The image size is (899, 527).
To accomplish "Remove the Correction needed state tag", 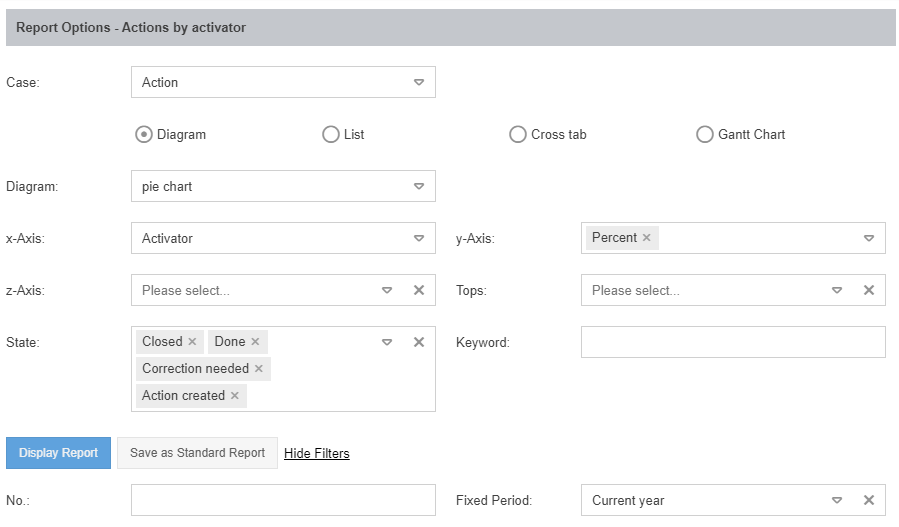I will point(259,369).
